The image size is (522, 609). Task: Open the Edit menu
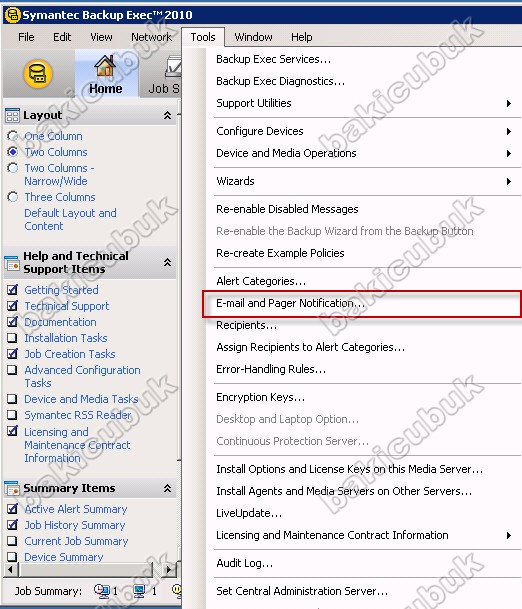[x=62, y=37]
